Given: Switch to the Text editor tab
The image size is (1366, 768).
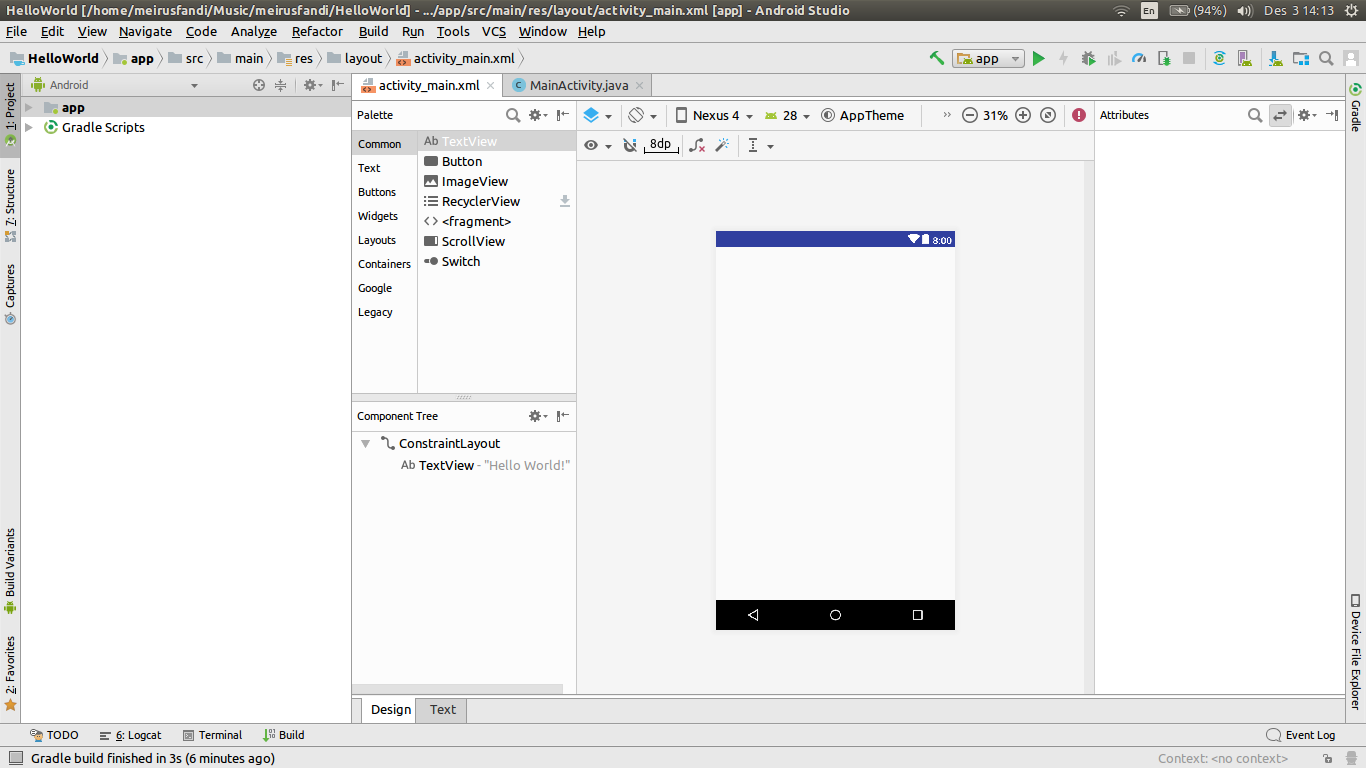Looking at the screenshot, I should [443, 709].
